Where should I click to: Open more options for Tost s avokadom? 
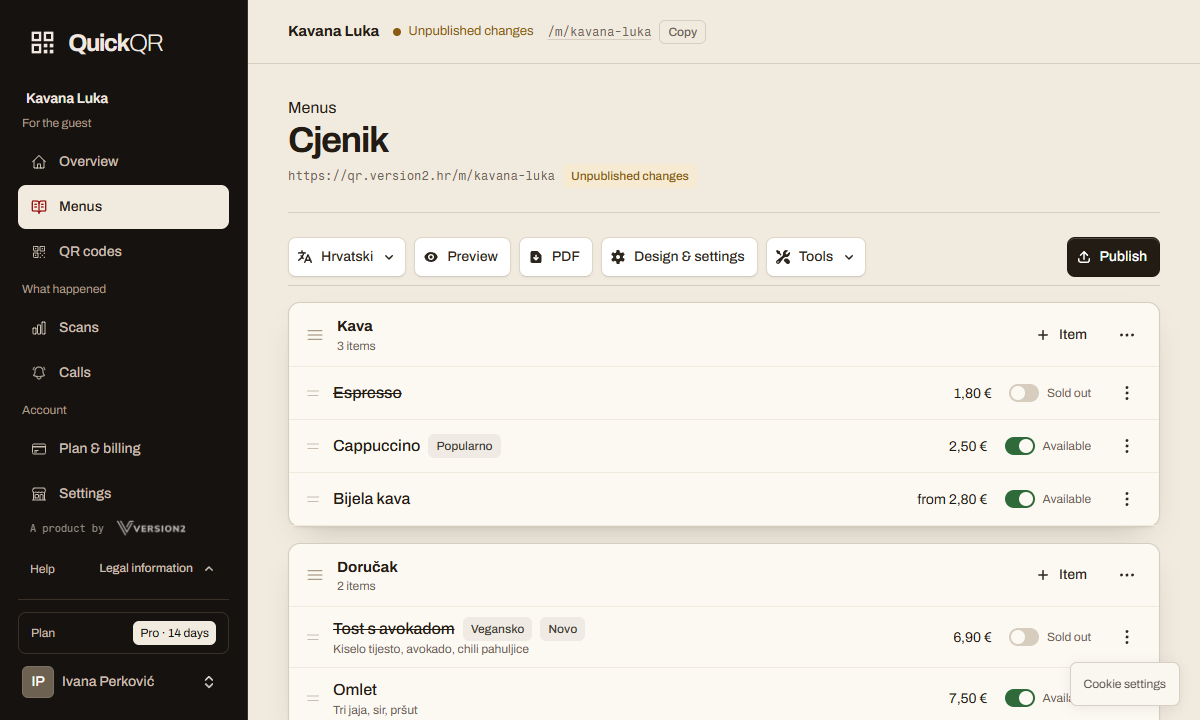tap(1127, 637)
